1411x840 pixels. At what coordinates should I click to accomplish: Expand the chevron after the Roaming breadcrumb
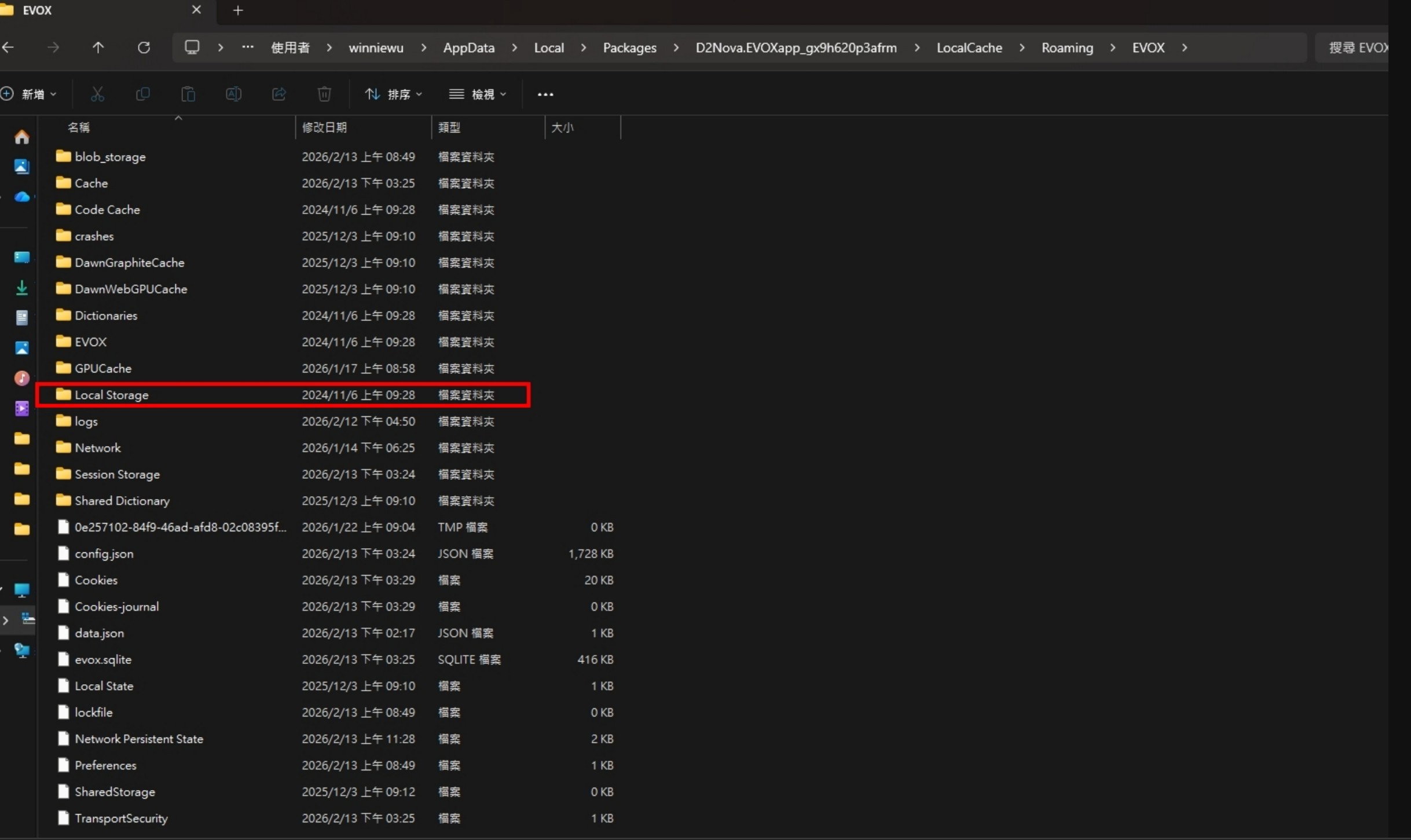[x=1112, y=47]
